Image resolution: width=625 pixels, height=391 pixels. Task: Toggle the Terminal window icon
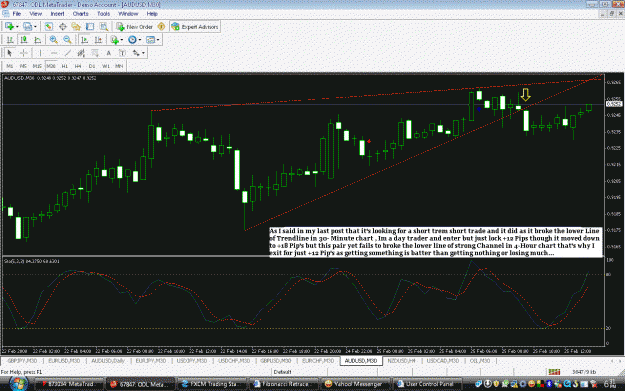tap(90, 27)
